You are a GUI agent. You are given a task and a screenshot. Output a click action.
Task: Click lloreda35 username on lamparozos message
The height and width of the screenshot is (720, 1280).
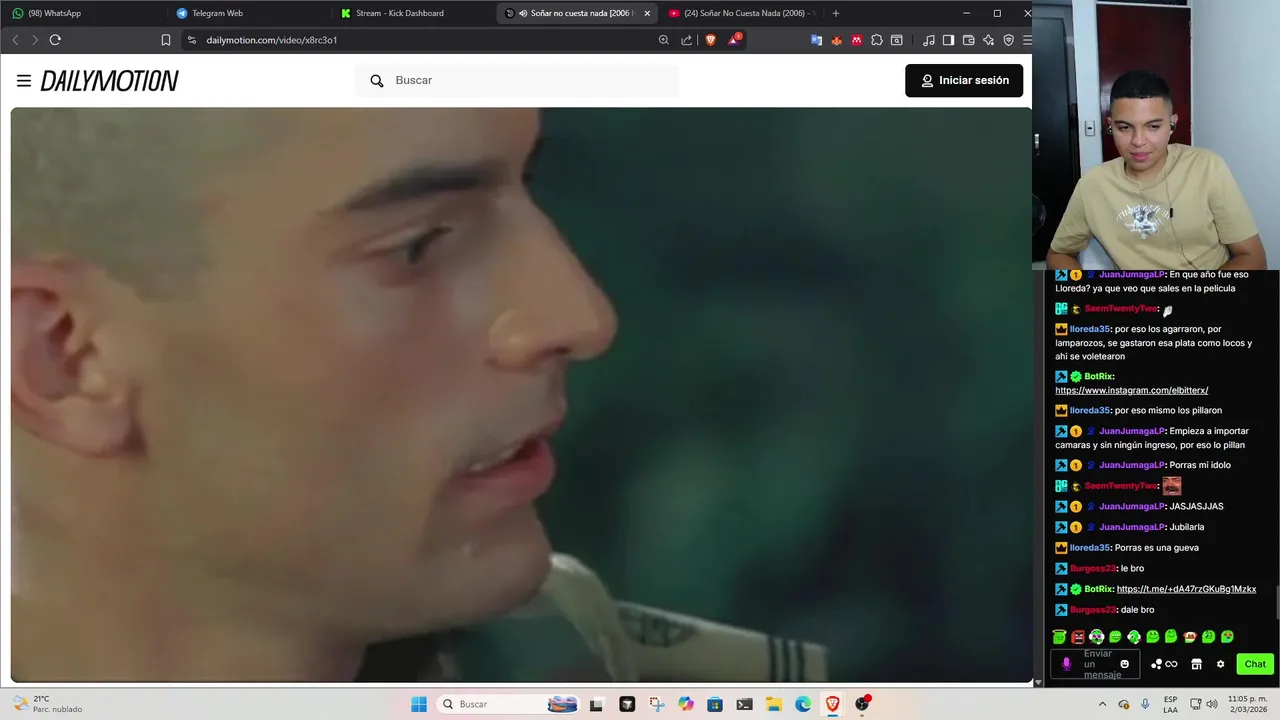coord(1089,329)
